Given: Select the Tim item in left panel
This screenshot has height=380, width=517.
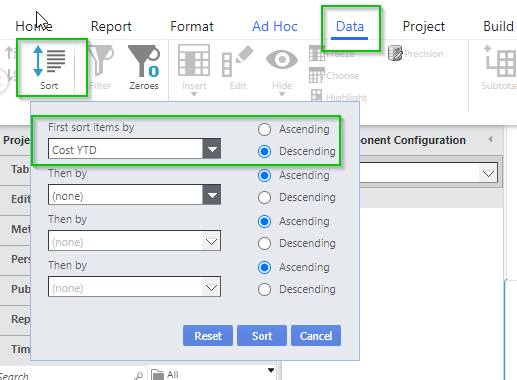Looking at the screenshot, I should [x=15, y=349].
